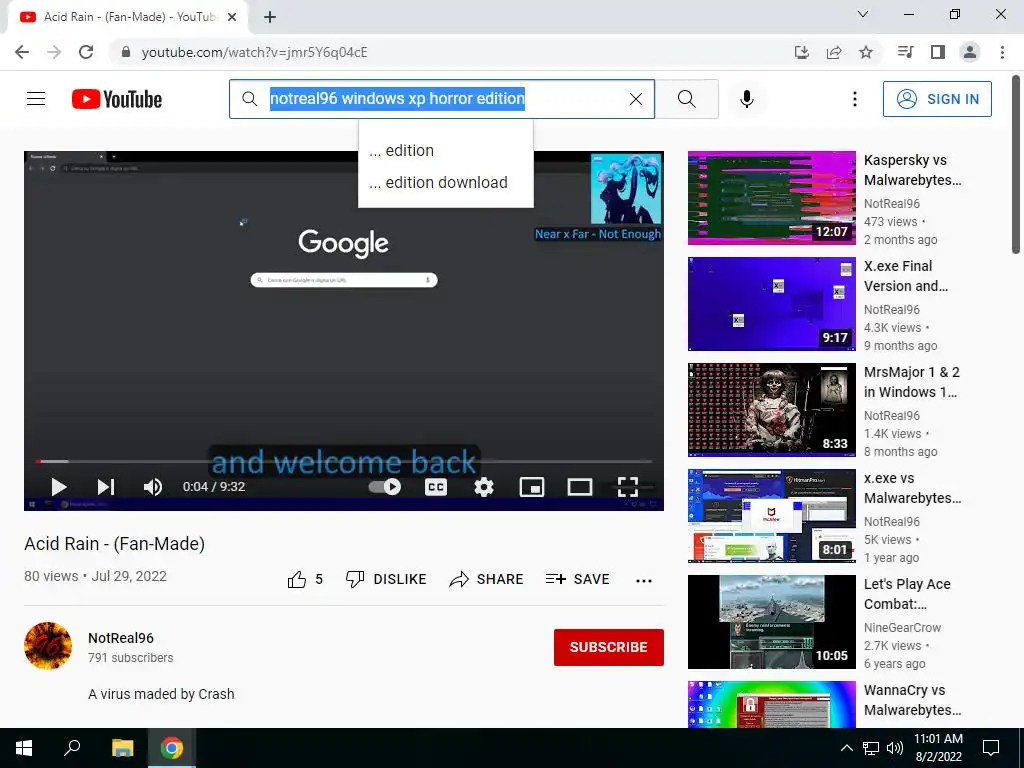The image size is (1024, 768).
Task: Go back in Chrome
Action: point(22,52)
